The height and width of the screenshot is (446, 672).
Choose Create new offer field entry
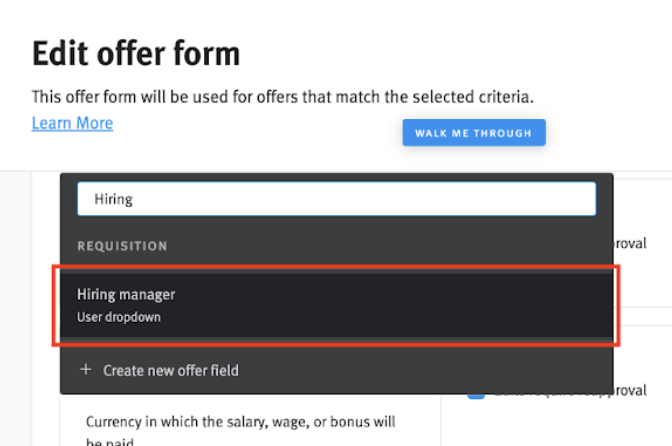pos(336,370)
